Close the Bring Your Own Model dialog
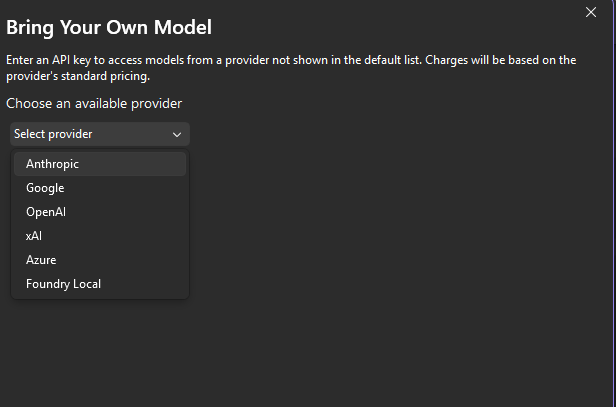Screen dimensions: 616x407 tap(591, 12)
